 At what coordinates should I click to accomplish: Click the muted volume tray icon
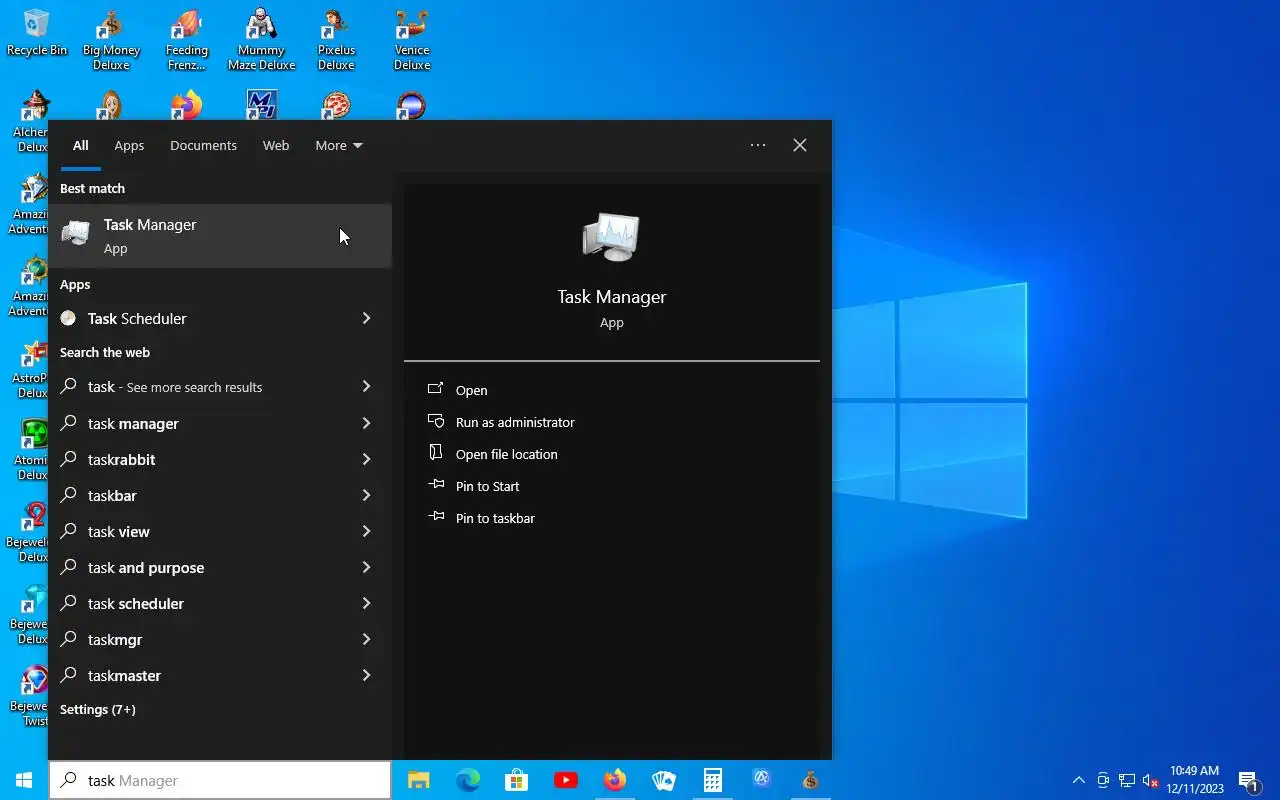(x=1150, y=780)
